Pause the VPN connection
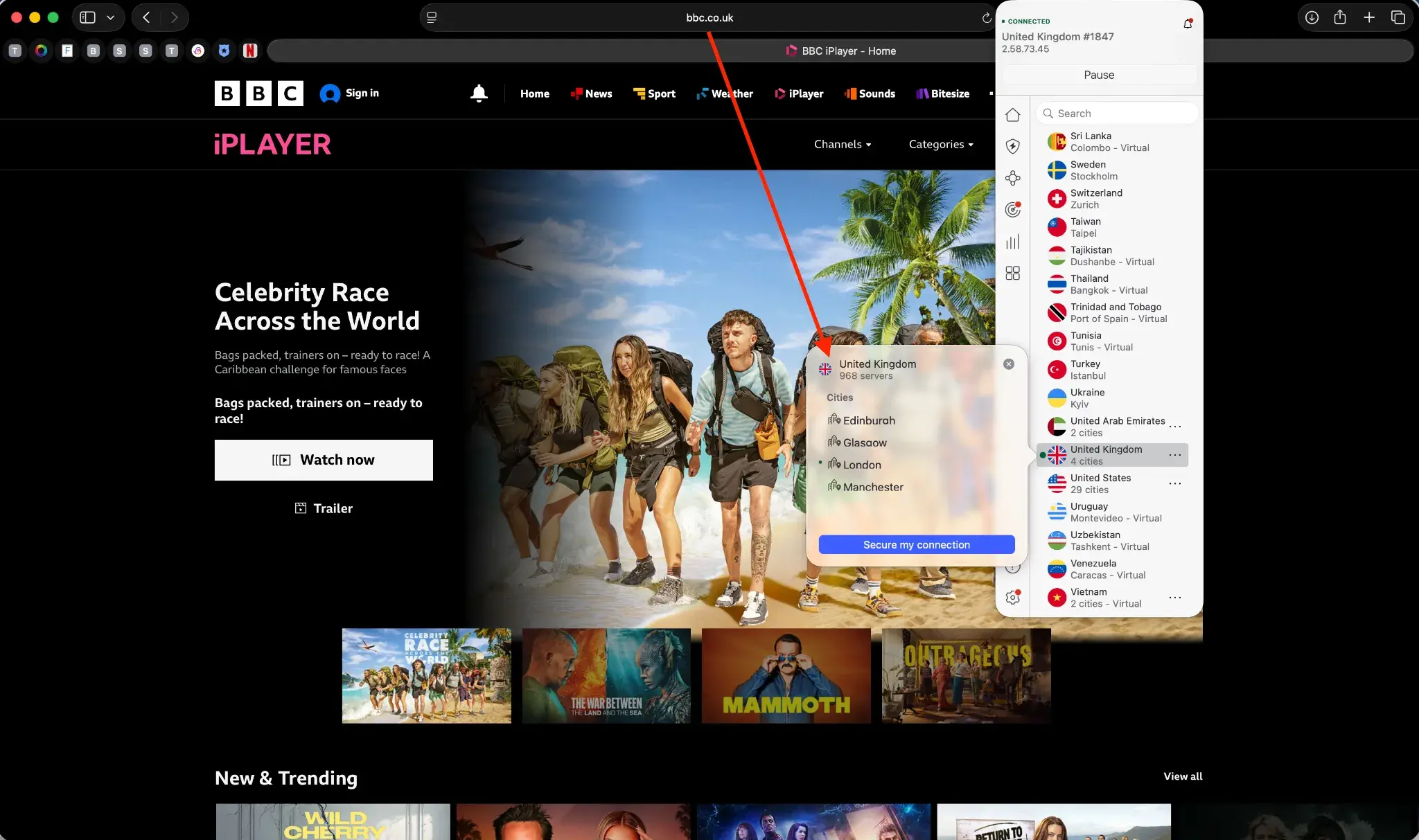1419x840 pixels. 1098,75
